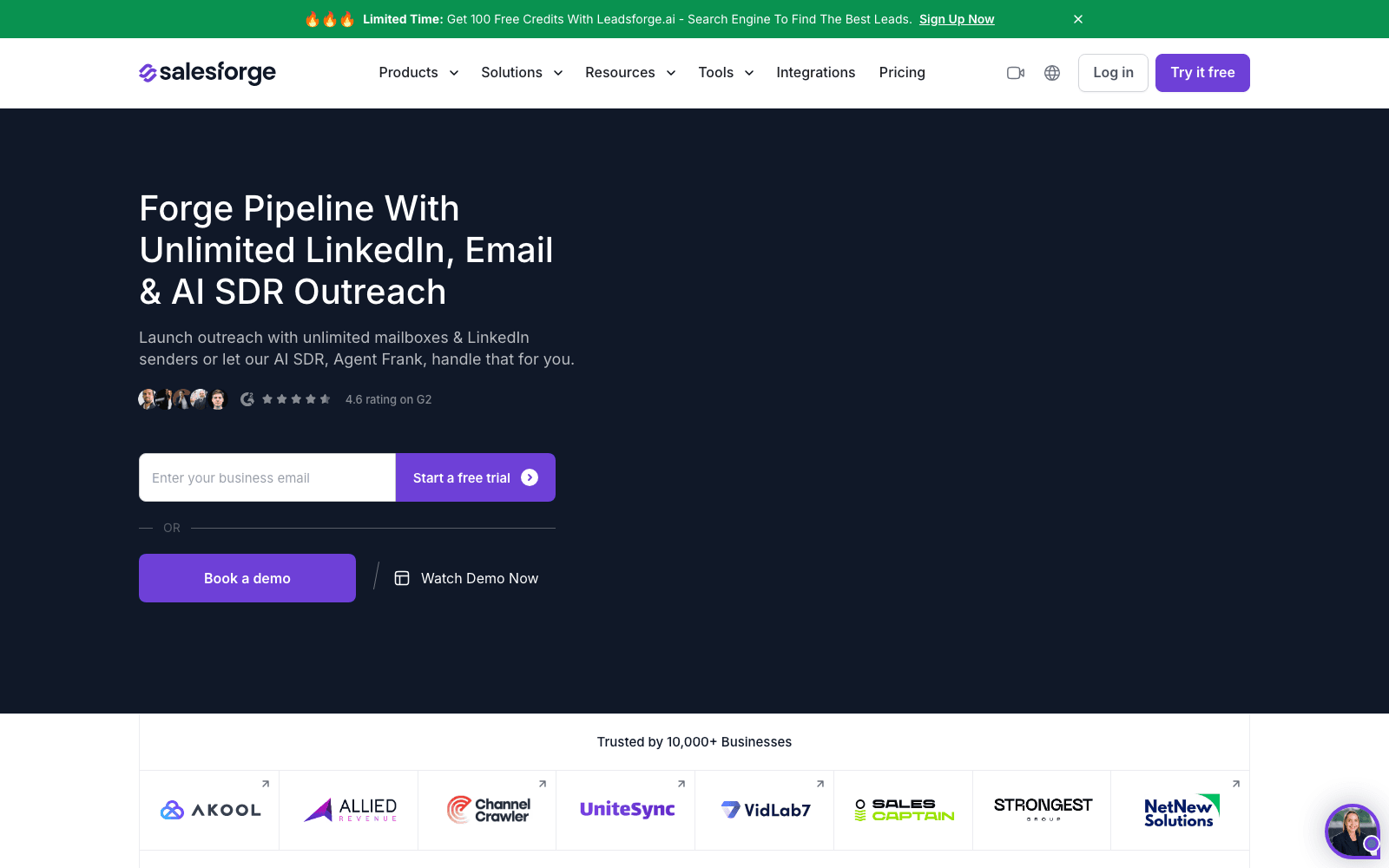
Task: Open the video camera icon in the header
Action: pos(1016,73)
